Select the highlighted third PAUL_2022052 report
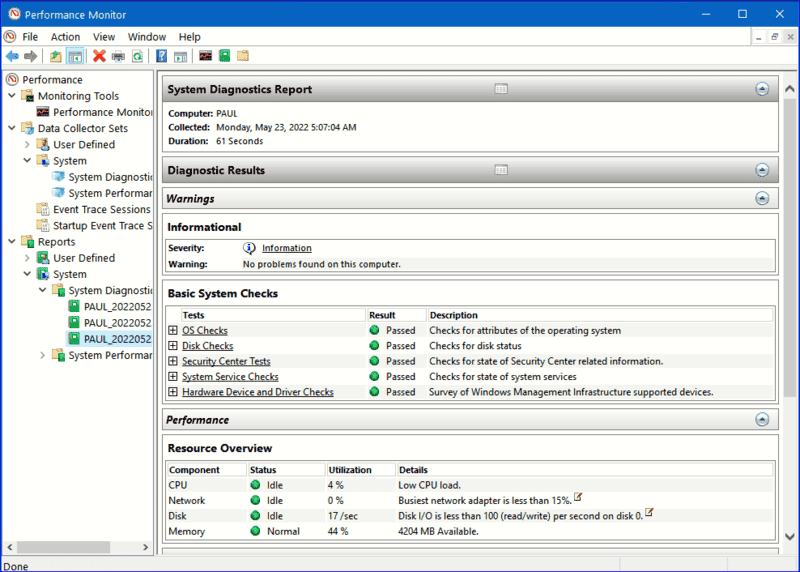The height and width of the screenshot is (572, 800). coord(110,339)
